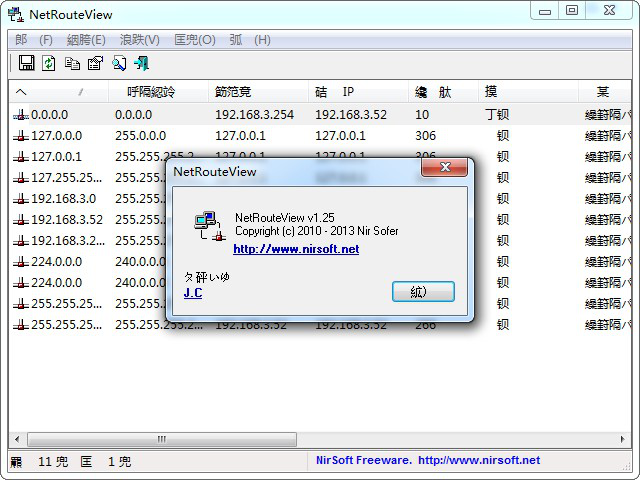Select the gateway cell 192.168.3.254
This screenshot has width=640, height=480.
pyautogui.click(x=254, y=115)
